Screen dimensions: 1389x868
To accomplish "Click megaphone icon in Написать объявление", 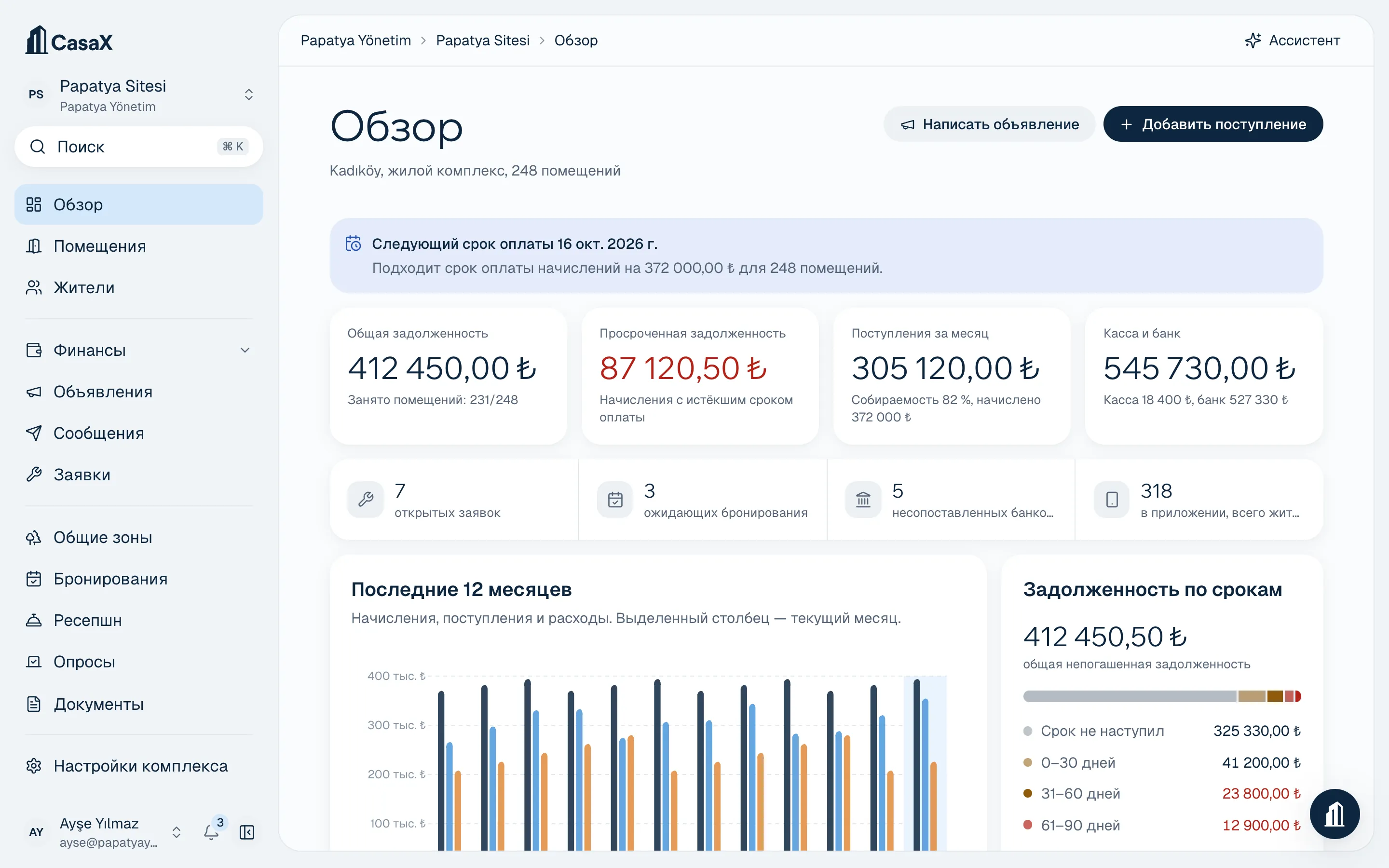I will click(908, 124).
